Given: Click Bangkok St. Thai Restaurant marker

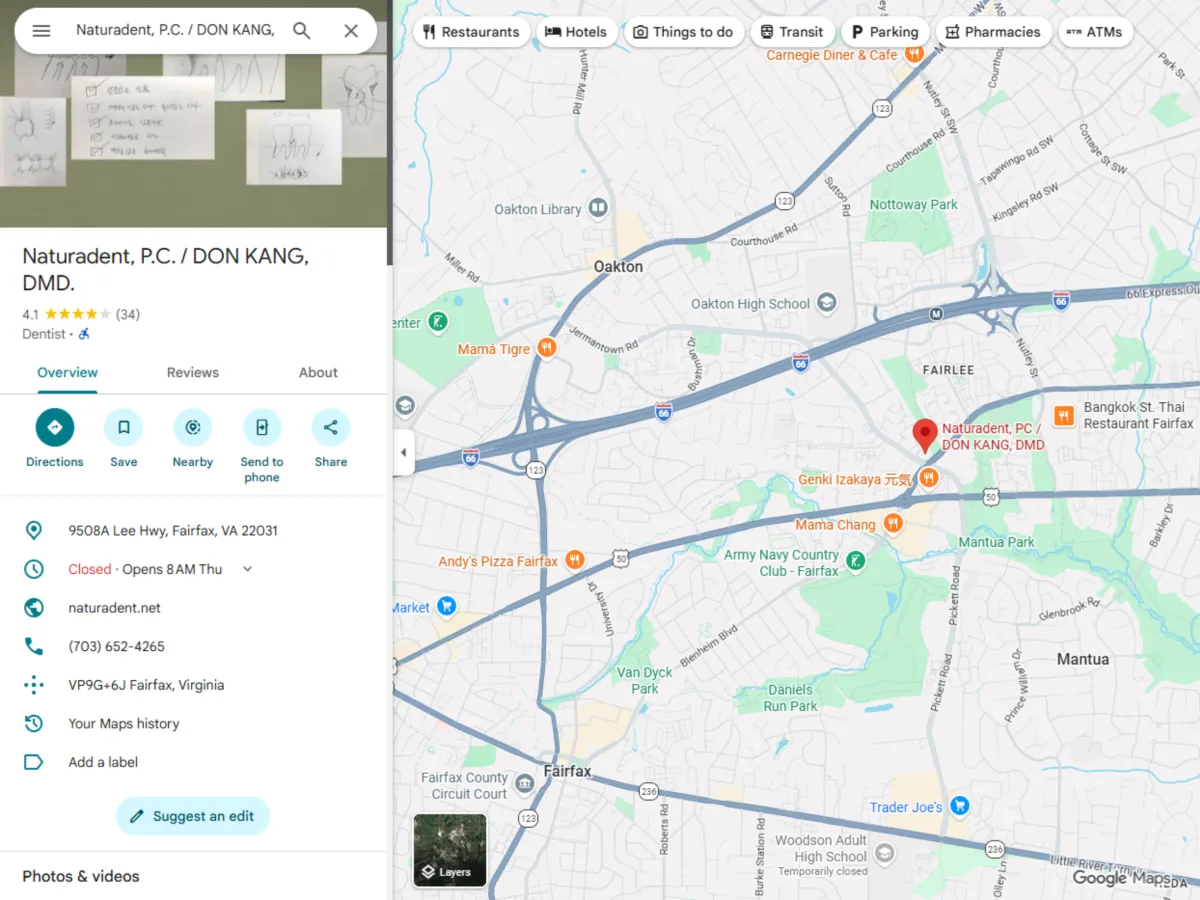Looking at the screenshot, I should 1063,415.
